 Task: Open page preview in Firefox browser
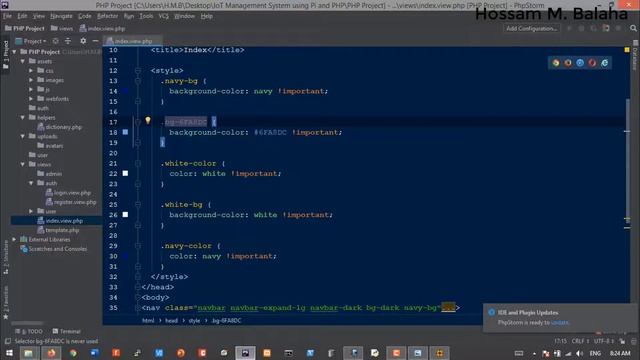pos(568,63)
